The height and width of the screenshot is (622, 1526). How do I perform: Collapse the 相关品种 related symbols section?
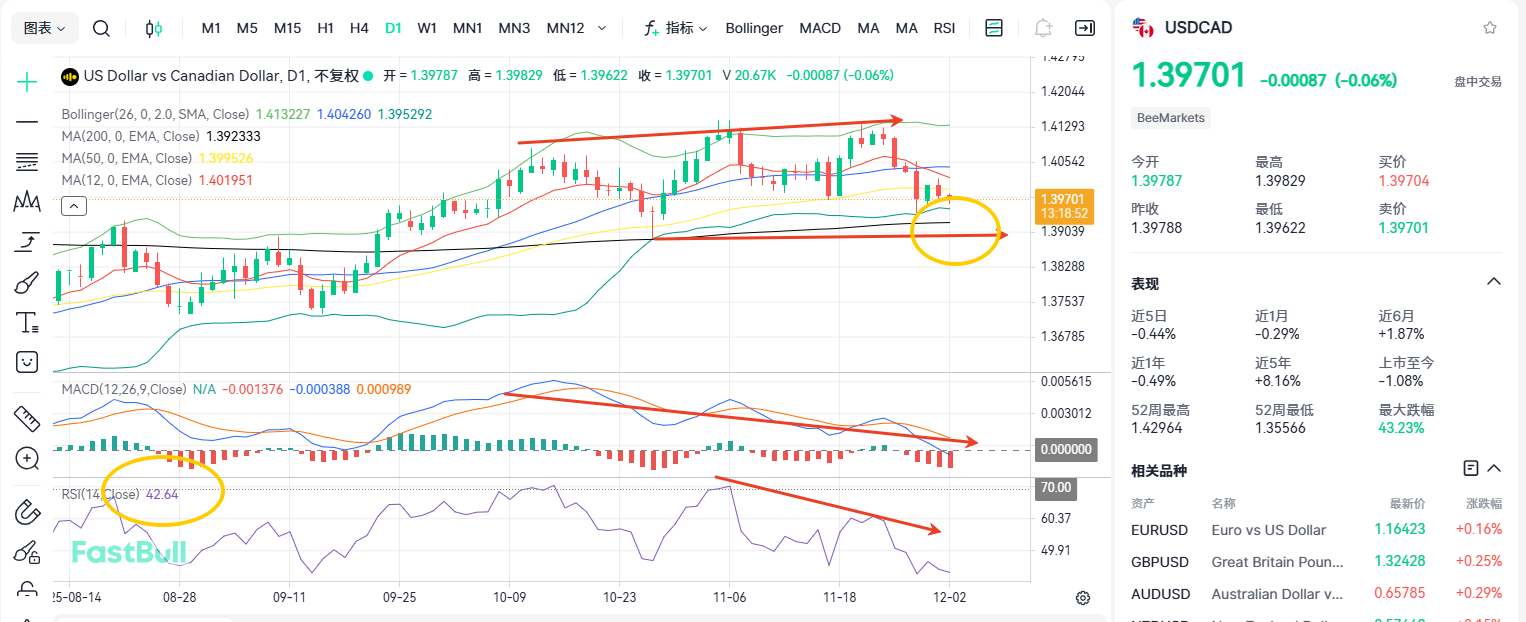coord(1494,468)
